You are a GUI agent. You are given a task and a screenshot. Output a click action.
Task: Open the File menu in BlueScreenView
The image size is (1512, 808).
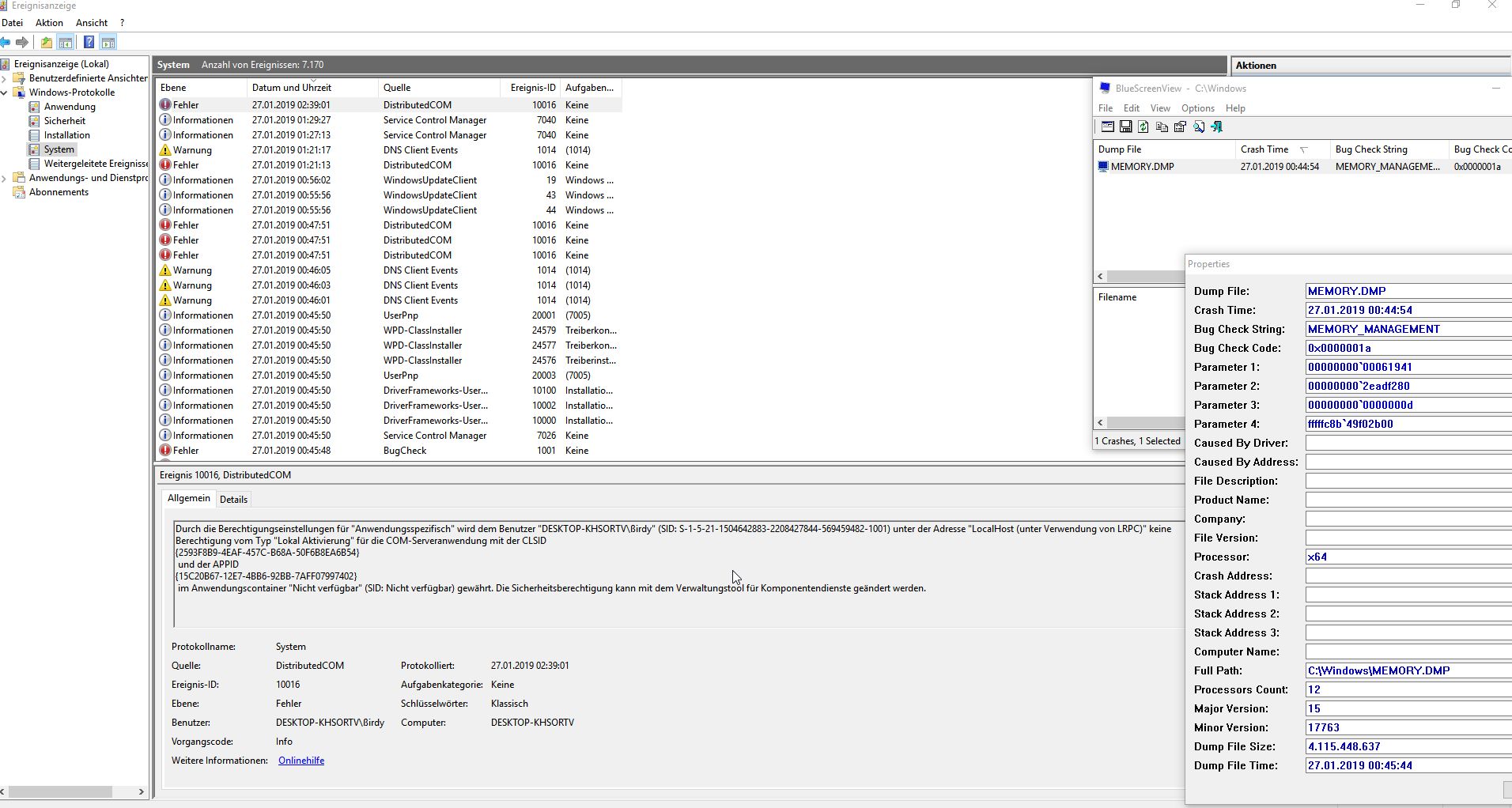point(1106,108)
